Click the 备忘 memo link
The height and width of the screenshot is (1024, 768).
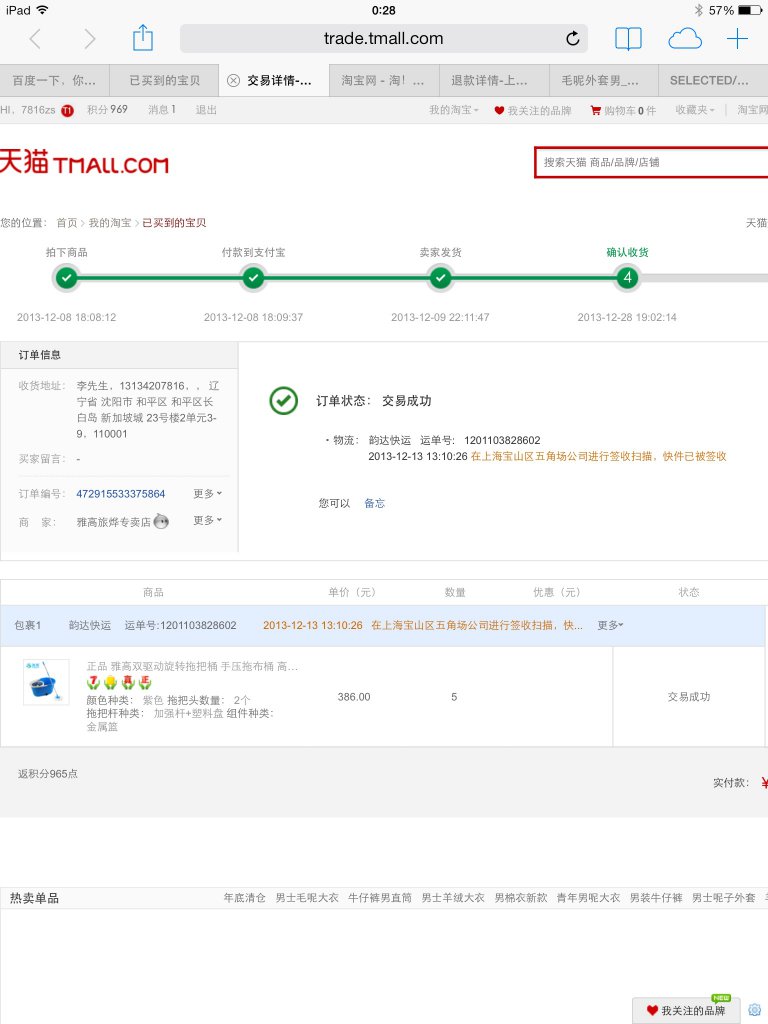coord(374,503)
